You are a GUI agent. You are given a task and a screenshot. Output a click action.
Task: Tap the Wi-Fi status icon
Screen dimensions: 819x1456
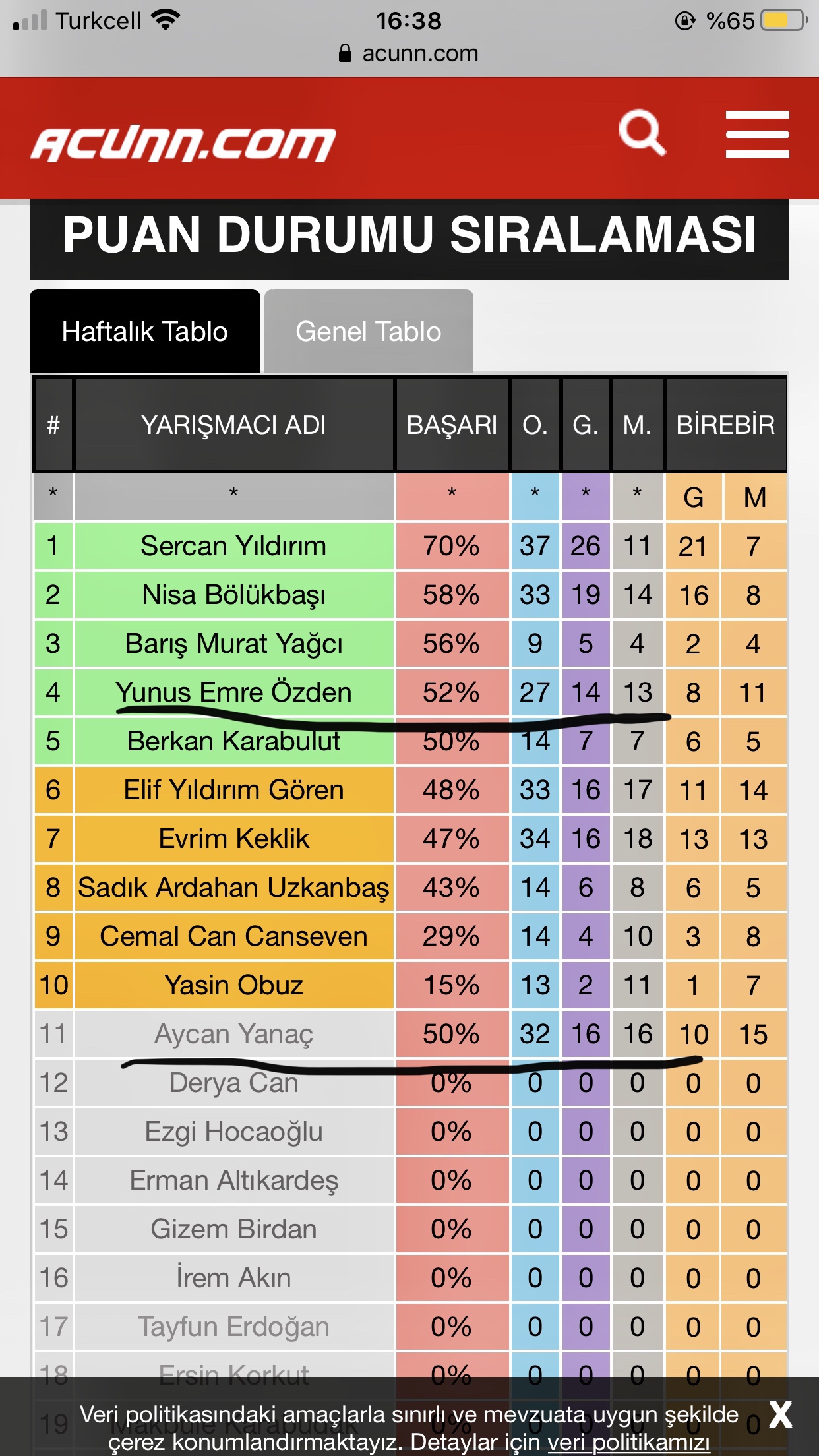[165, 20]
